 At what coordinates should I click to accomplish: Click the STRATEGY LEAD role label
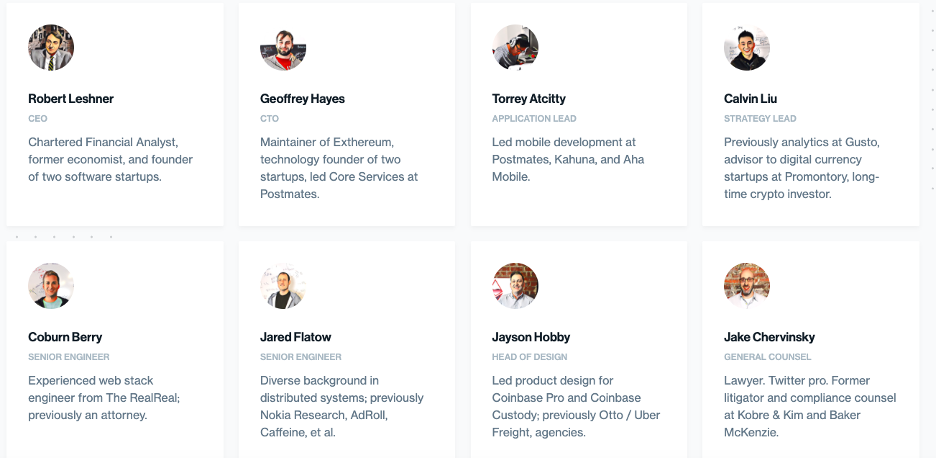pyautogui.click(x=760, y=118)
